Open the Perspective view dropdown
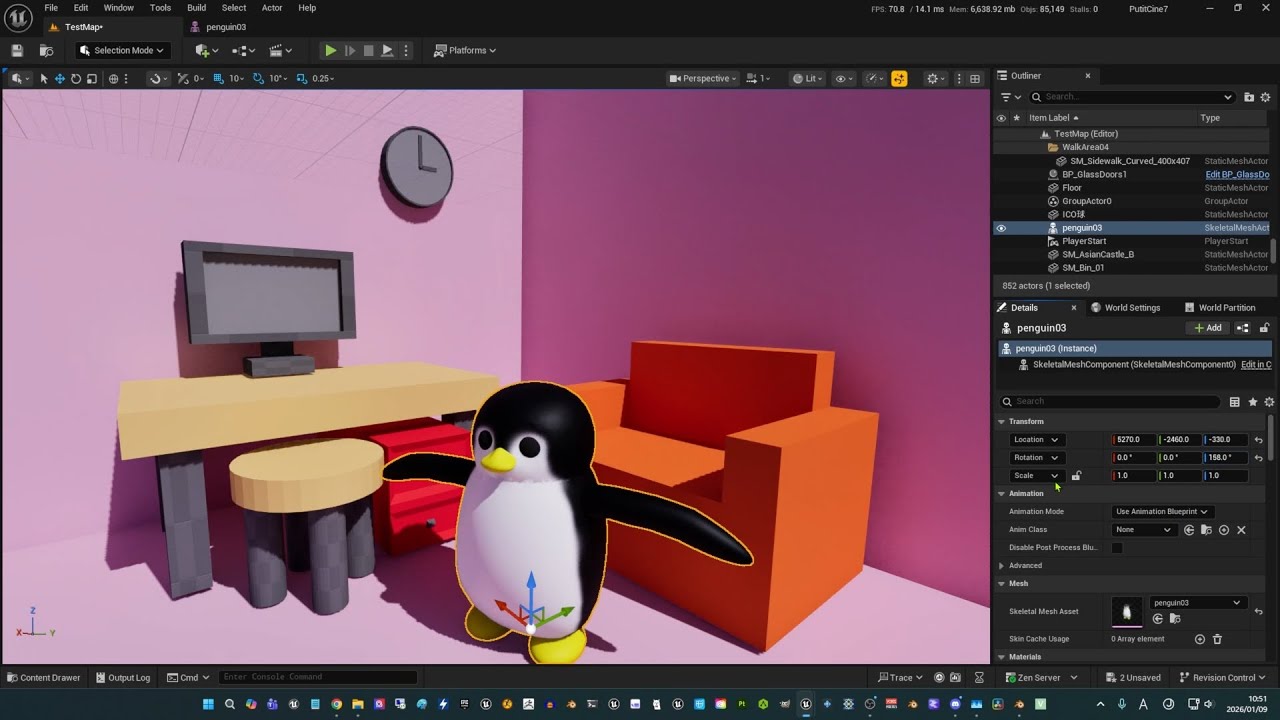The width and height of the screenshot is (1280, 720). pyautogui.click(x=703, y=78)
